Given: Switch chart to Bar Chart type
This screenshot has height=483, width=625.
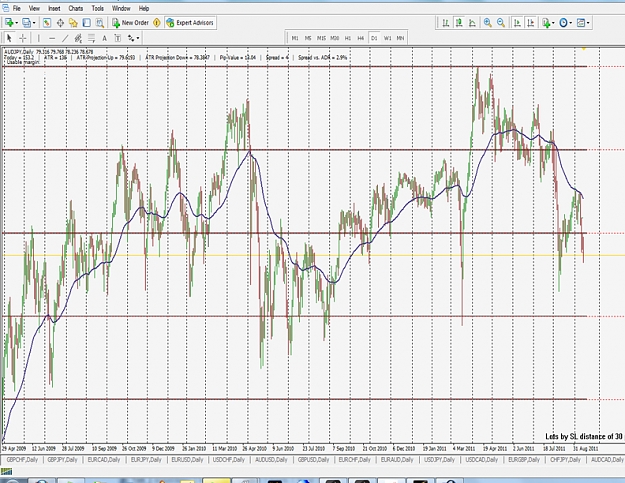Looking at the screenshot, I should [446, 23].
